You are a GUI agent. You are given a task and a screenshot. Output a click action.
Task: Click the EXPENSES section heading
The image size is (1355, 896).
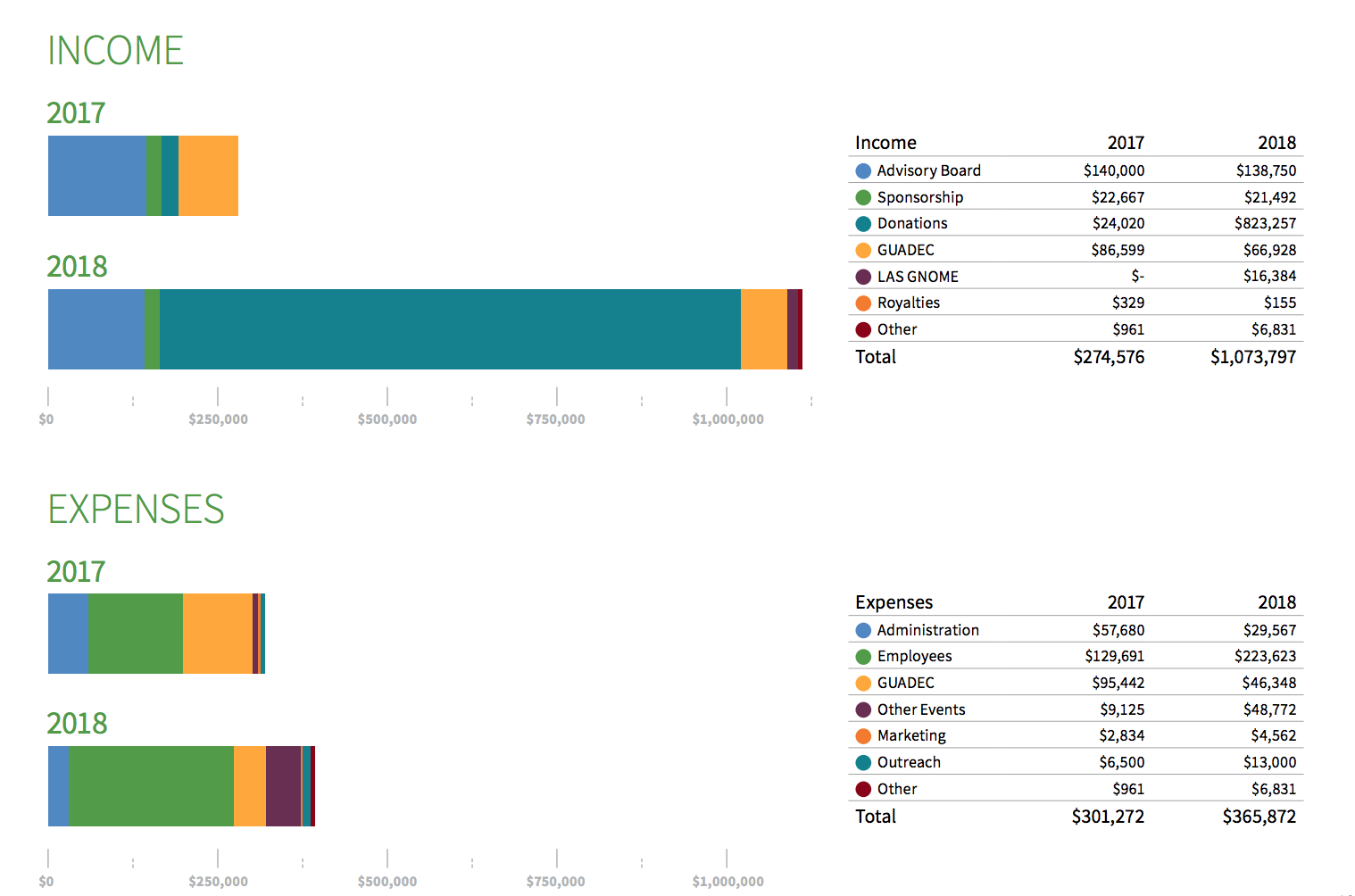click(x=136, y=510)
